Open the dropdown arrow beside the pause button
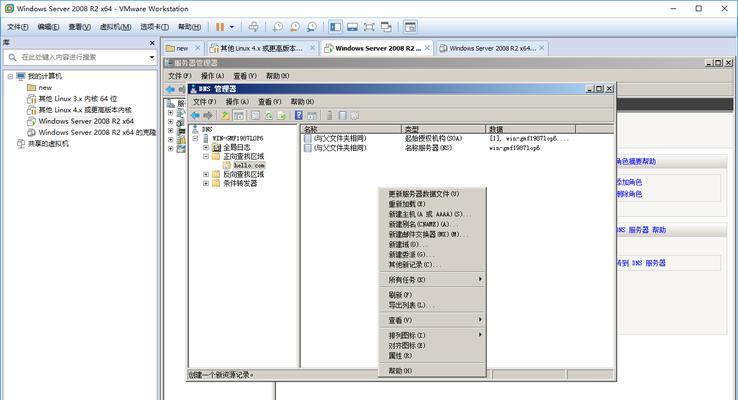 232,27
